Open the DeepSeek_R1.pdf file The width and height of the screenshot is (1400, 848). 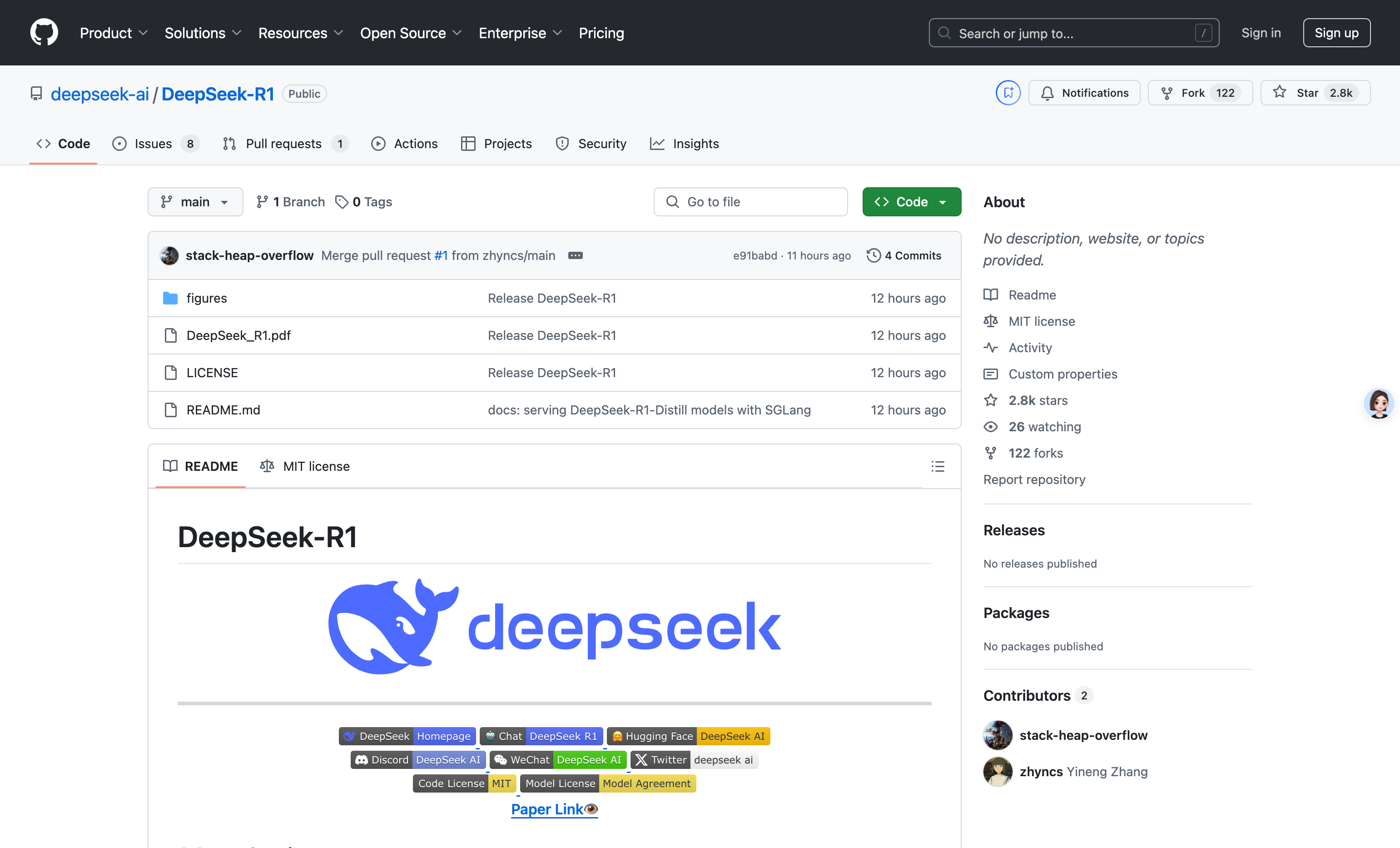point(238,335)
